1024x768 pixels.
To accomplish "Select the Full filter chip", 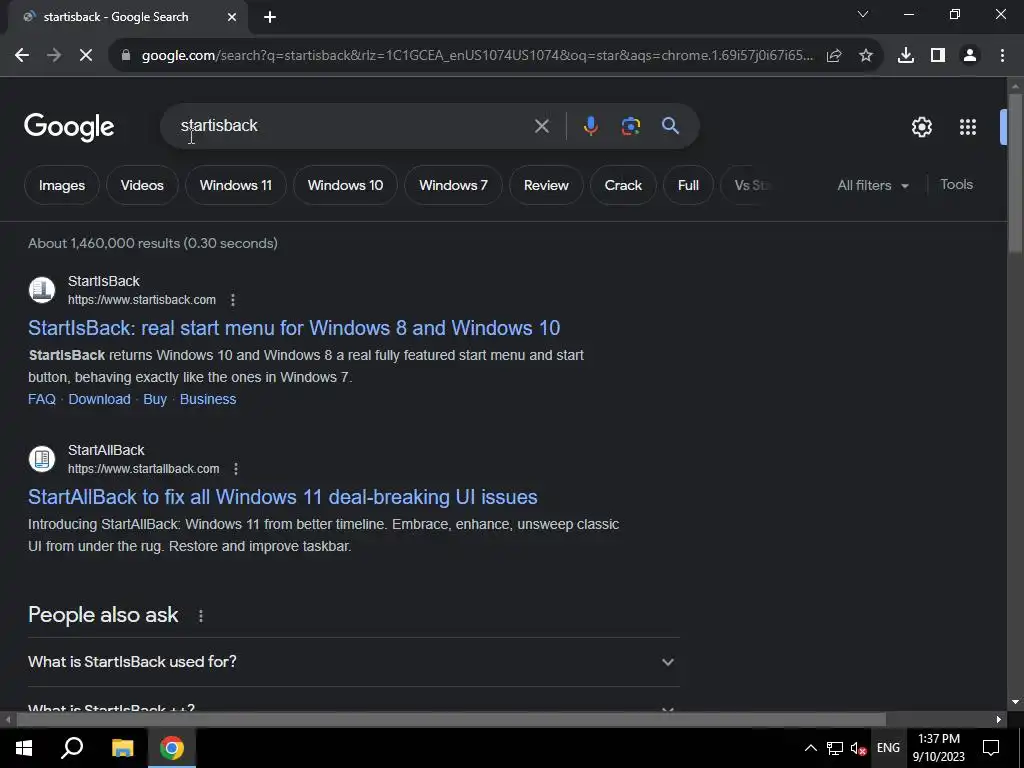I will coord(688,185).
